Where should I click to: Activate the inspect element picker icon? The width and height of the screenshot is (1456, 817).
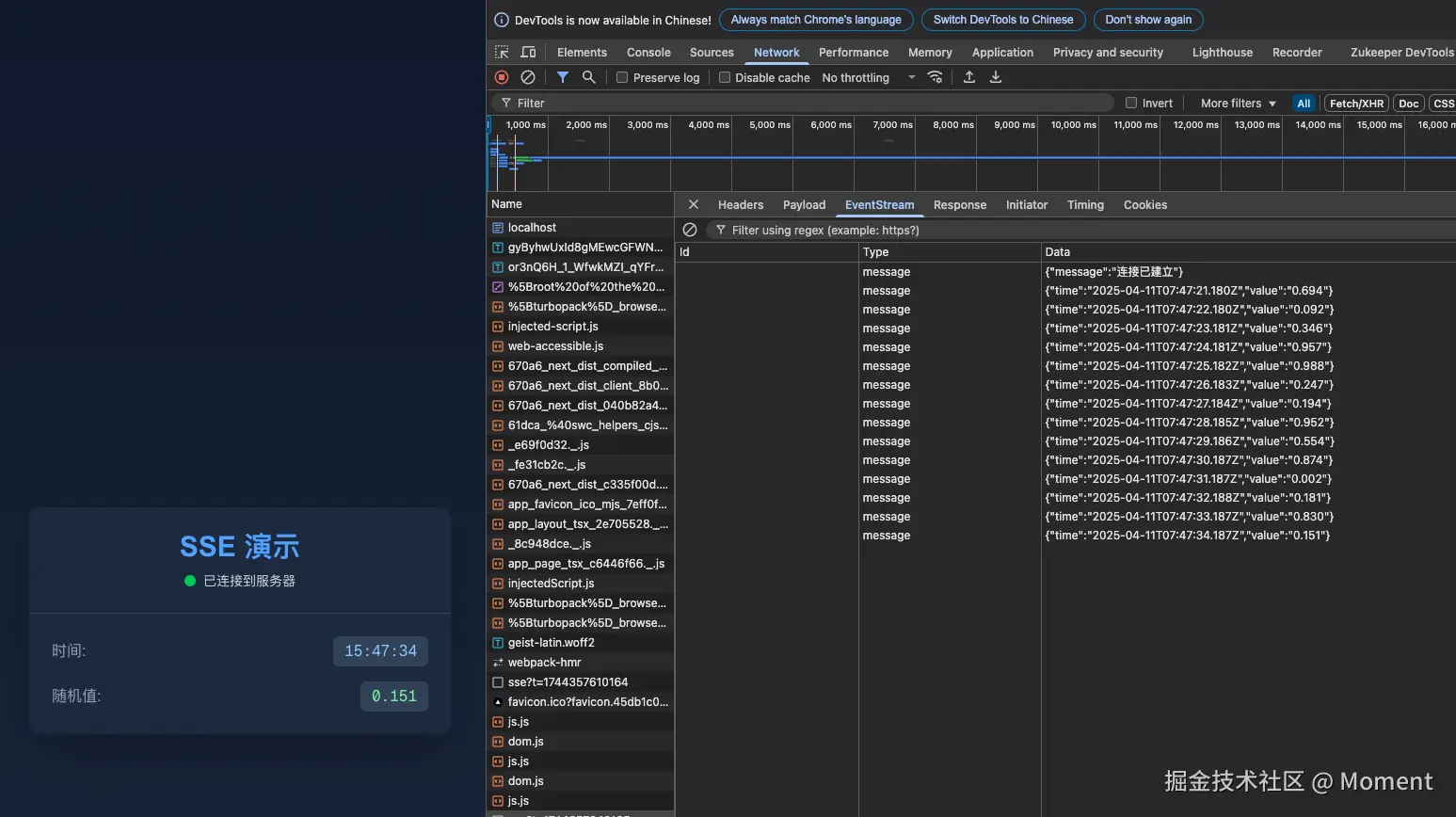point(502,52)
